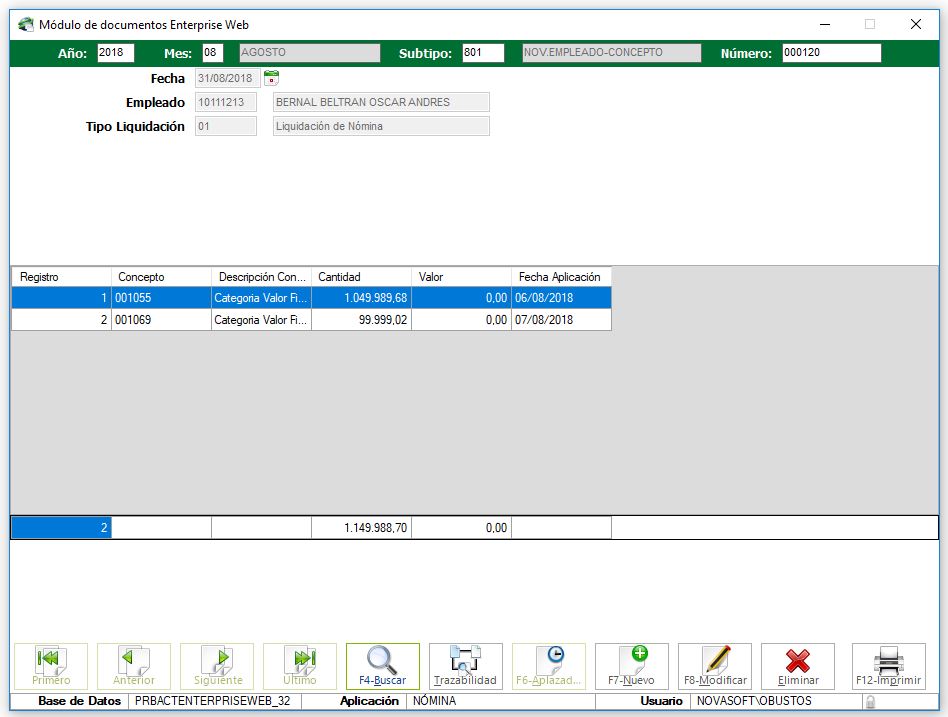Click the Año field showing 2018
The width and height of the screenshot is (948, 717).
115,53
